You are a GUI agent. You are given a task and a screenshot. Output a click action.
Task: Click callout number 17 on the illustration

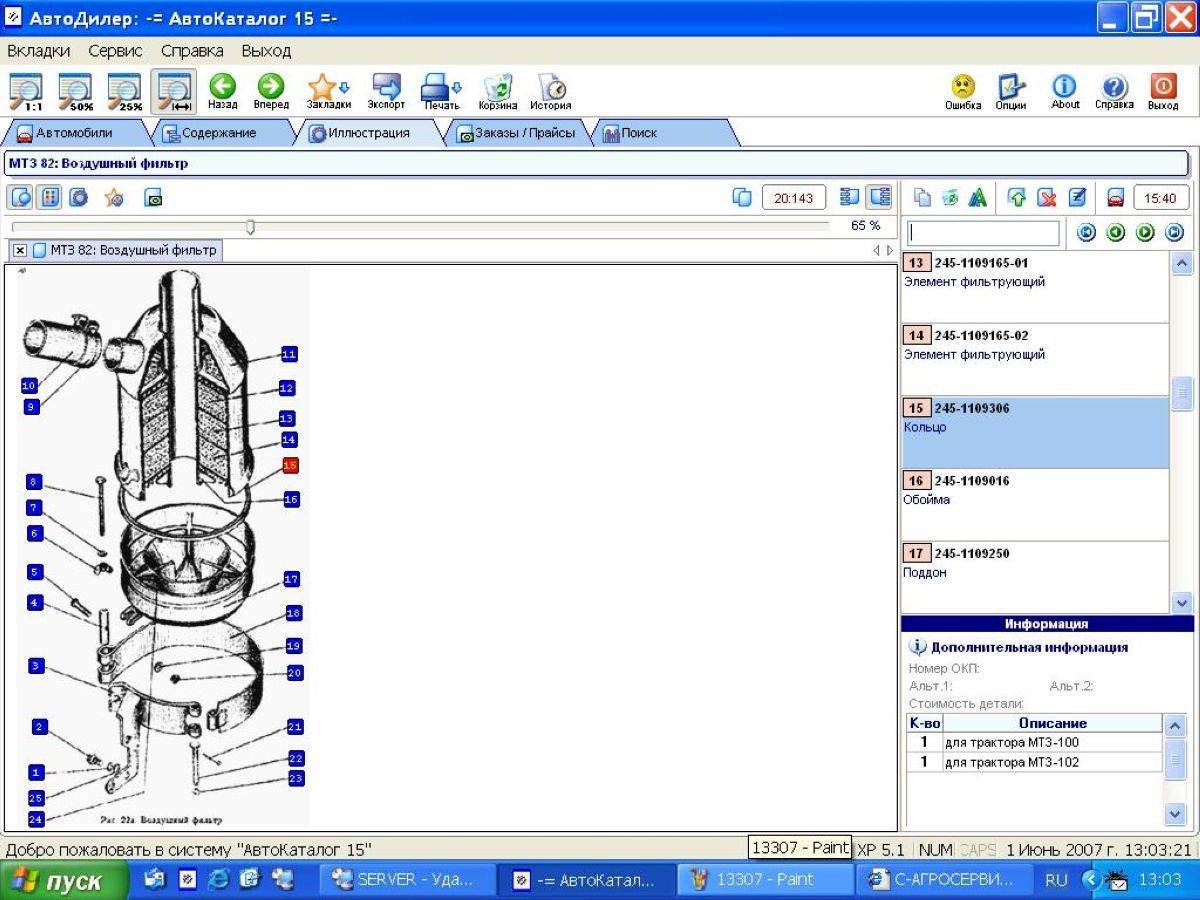coord(292,579)
